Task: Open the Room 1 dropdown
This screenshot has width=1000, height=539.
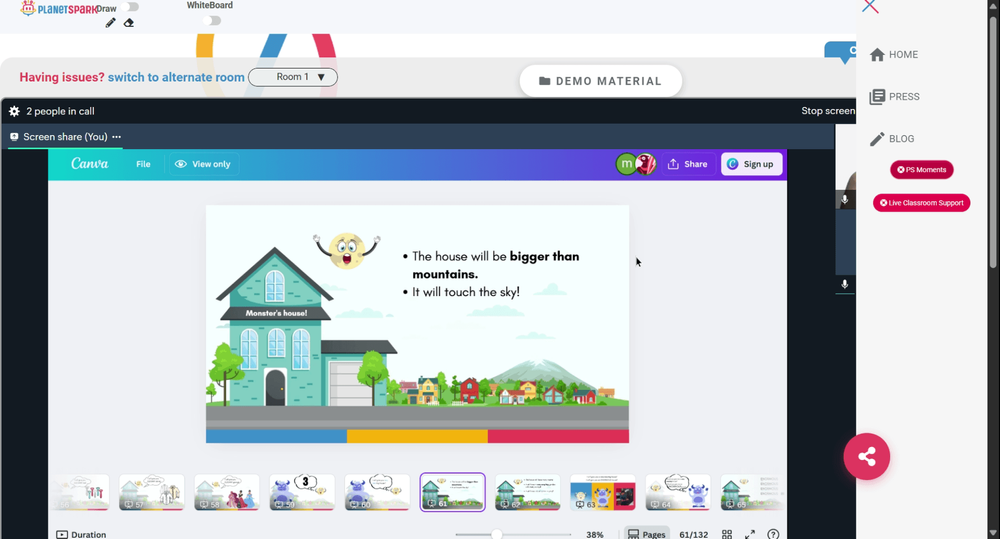Action: click(293, 77)
